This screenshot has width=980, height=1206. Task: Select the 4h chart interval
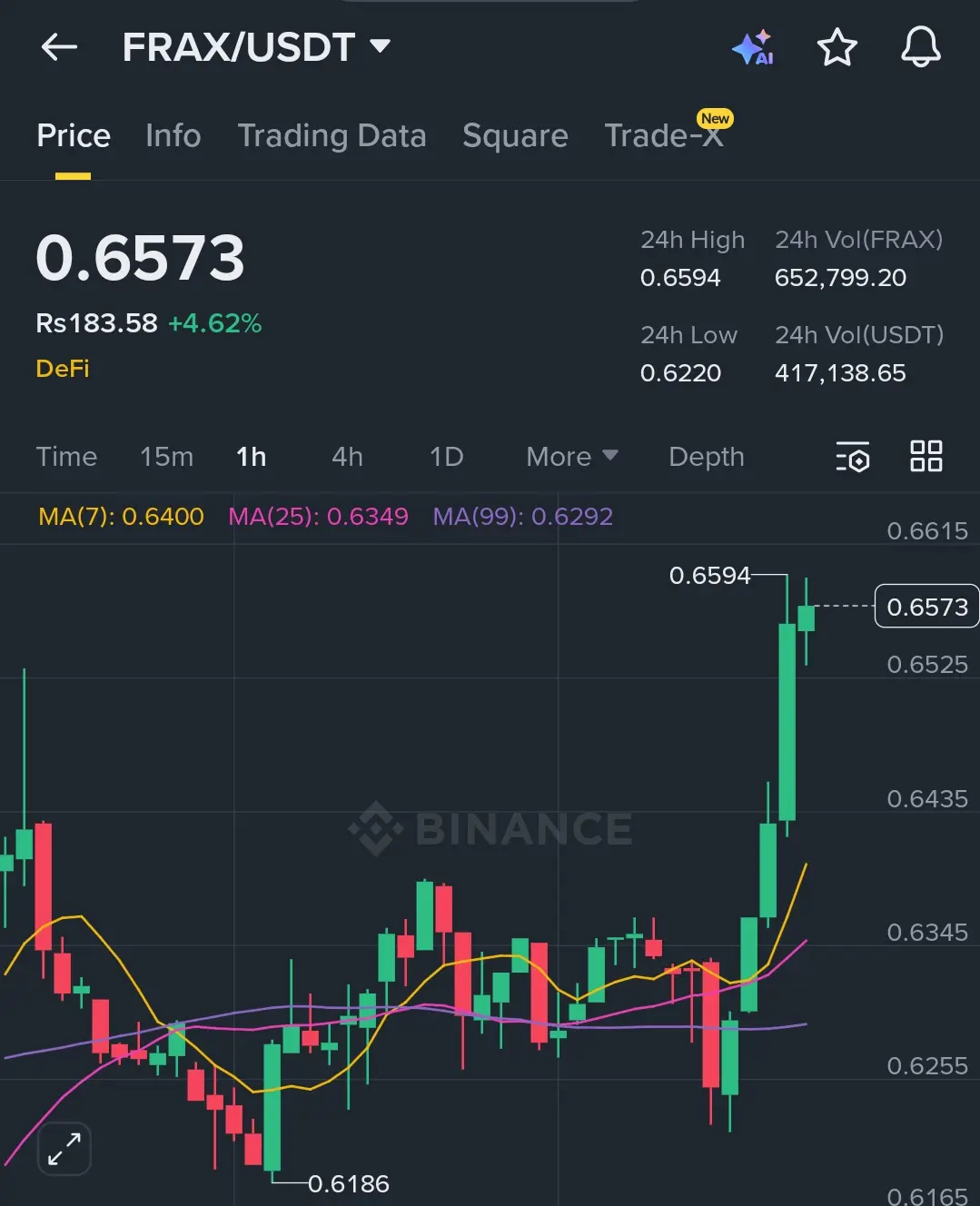click(x=347, y=457)
